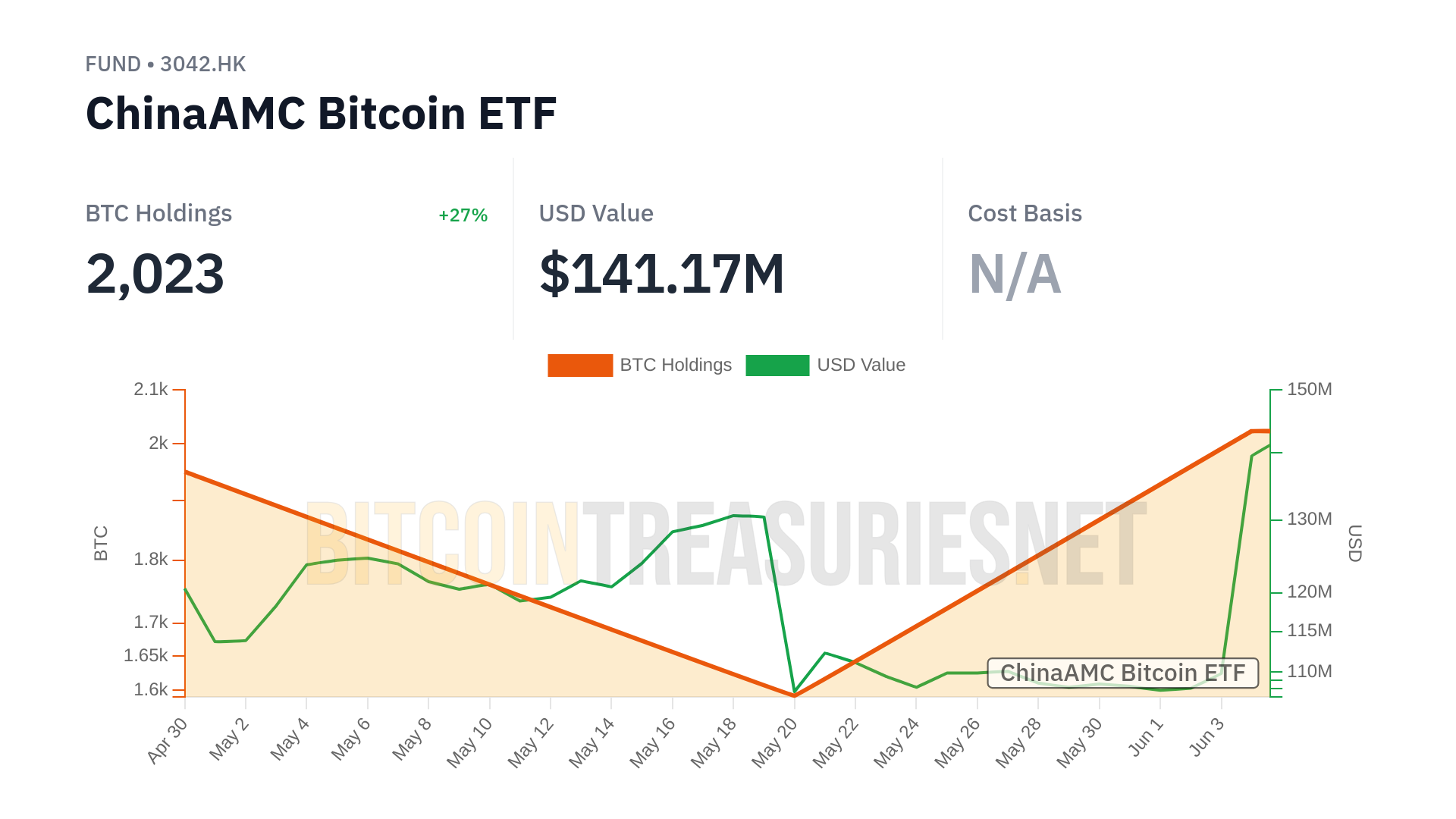The image size is (1456, 819).
Task: Click the ChinaAMC Bitcoin ETF main heading
Action: [x=321, y=114]
